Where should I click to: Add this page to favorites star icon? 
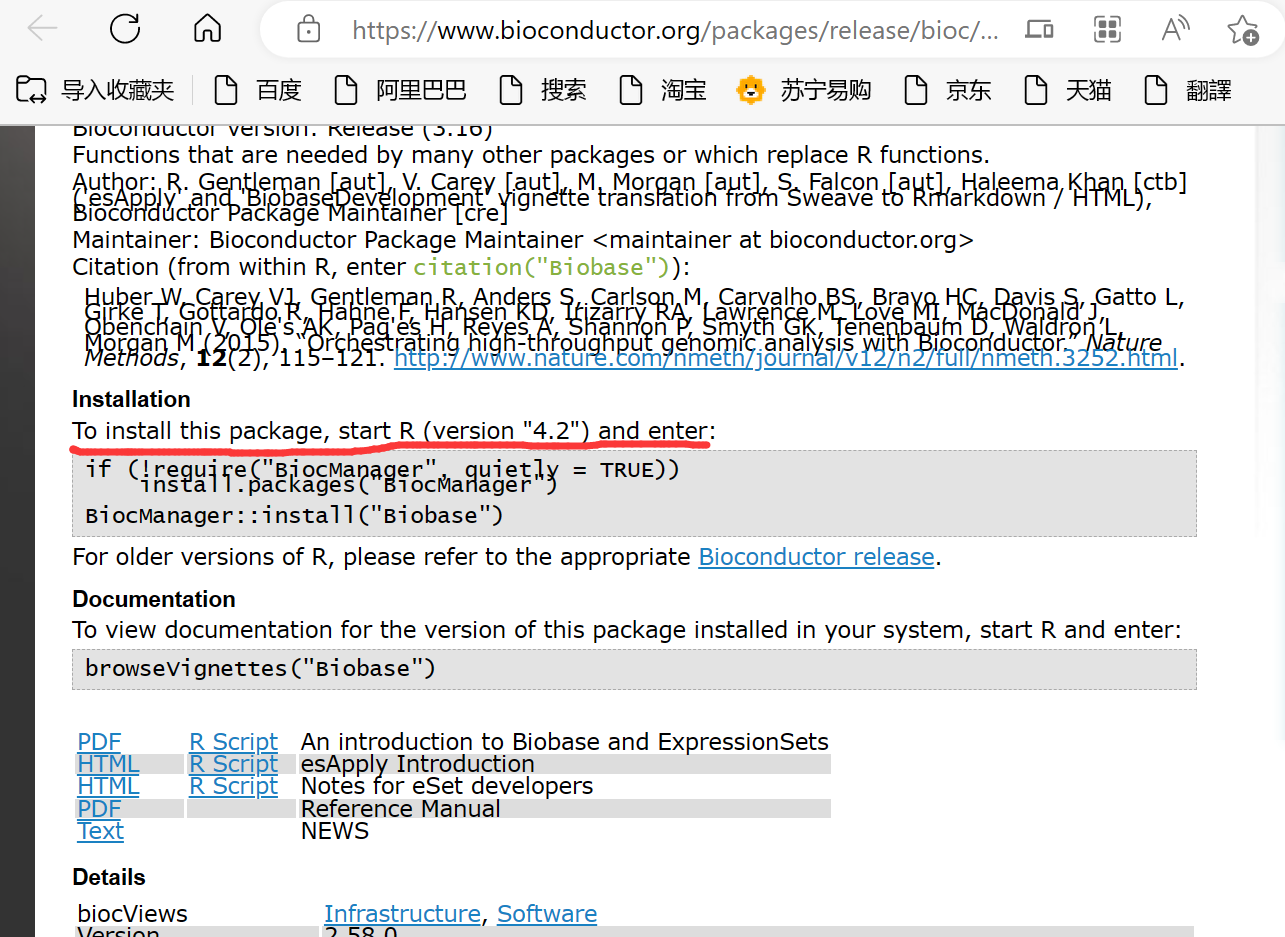(1243, 30)
